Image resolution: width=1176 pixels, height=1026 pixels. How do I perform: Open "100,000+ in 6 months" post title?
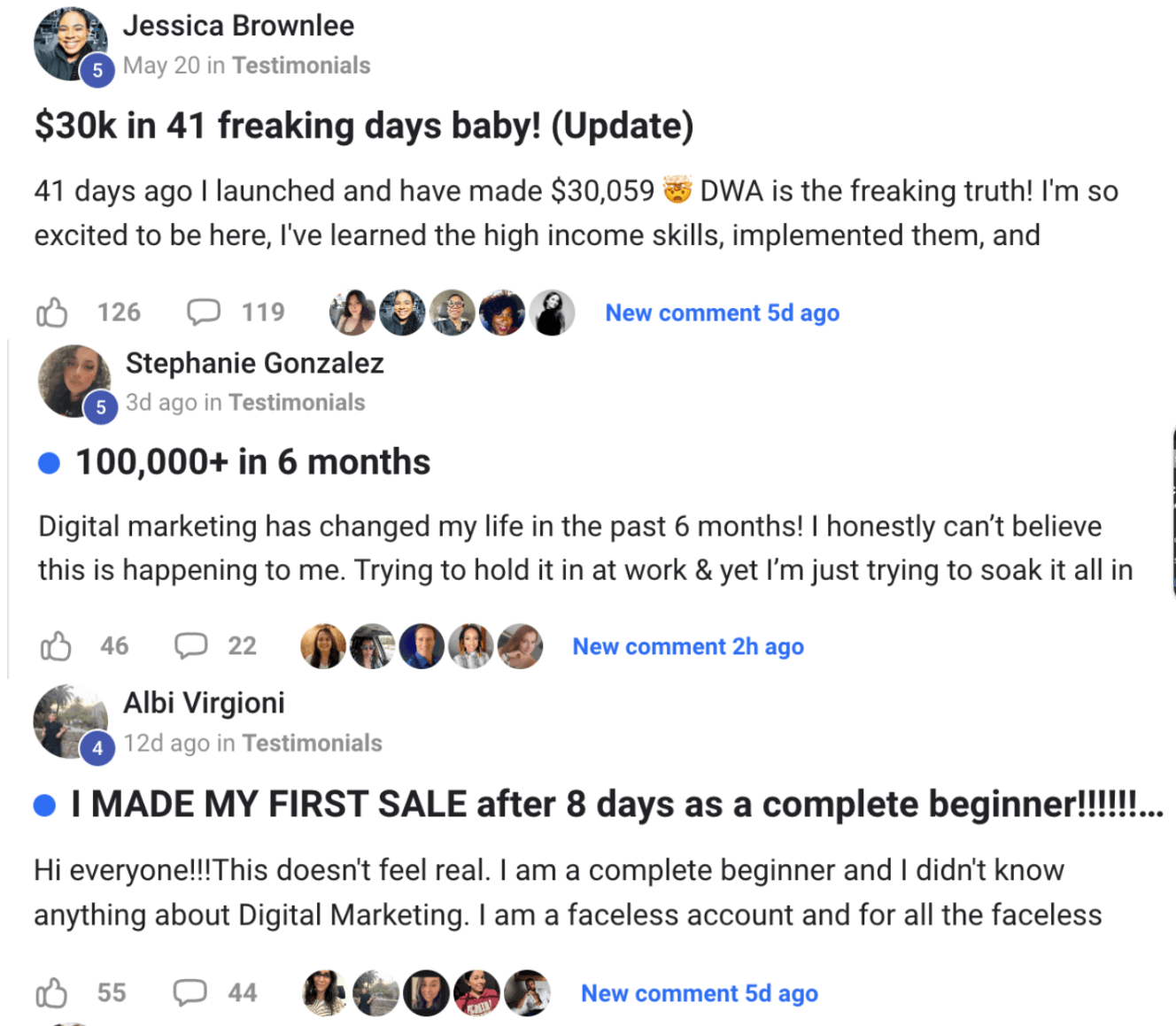click(252, 462)
